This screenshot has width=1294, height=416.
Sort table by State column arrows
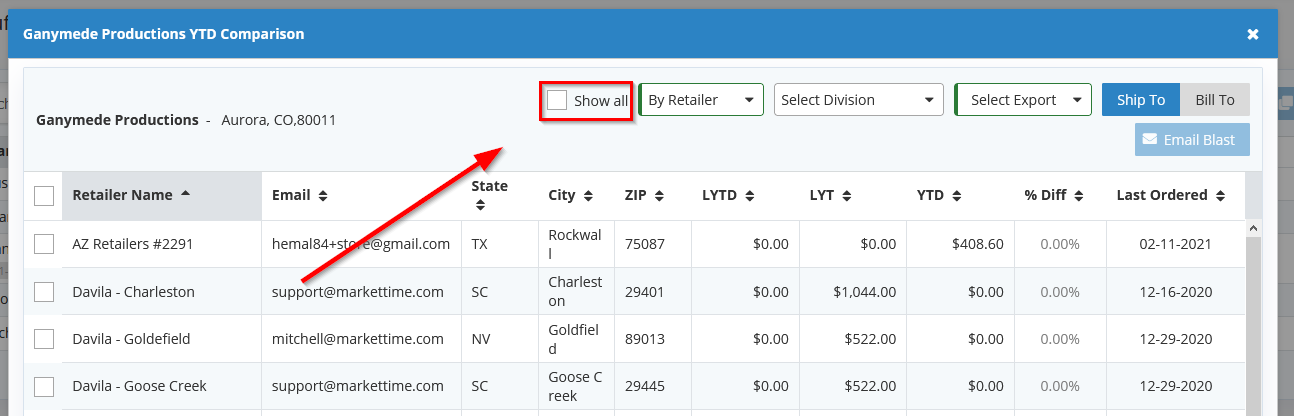pyautogui.click(x=481, y=205)
